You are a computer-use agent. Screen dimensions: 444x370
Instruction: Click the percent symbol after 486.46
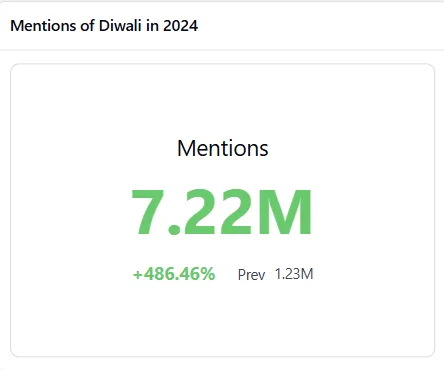click(x=208, y=274)
